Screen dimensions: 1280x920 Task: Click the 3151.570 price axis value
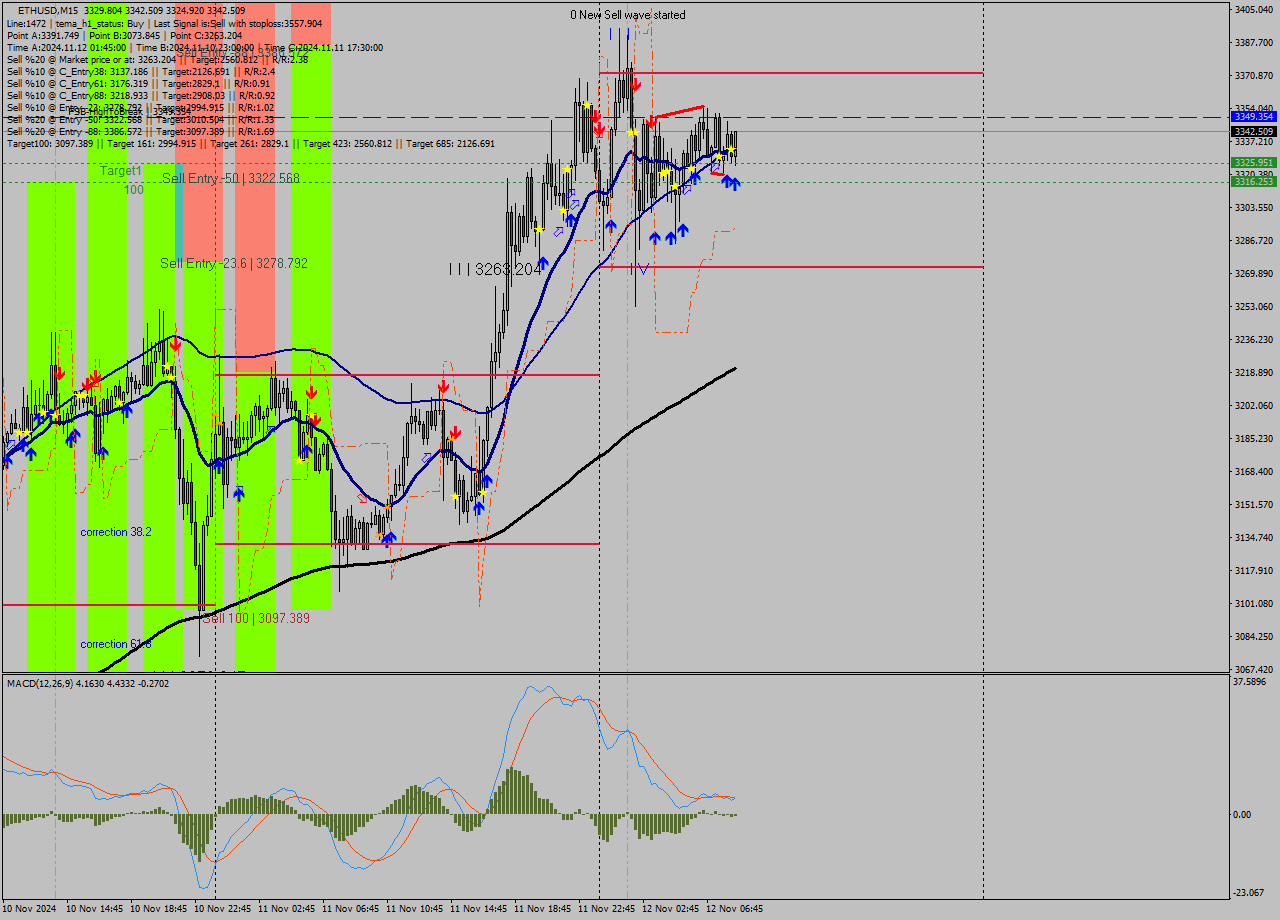coord(1253,504)
